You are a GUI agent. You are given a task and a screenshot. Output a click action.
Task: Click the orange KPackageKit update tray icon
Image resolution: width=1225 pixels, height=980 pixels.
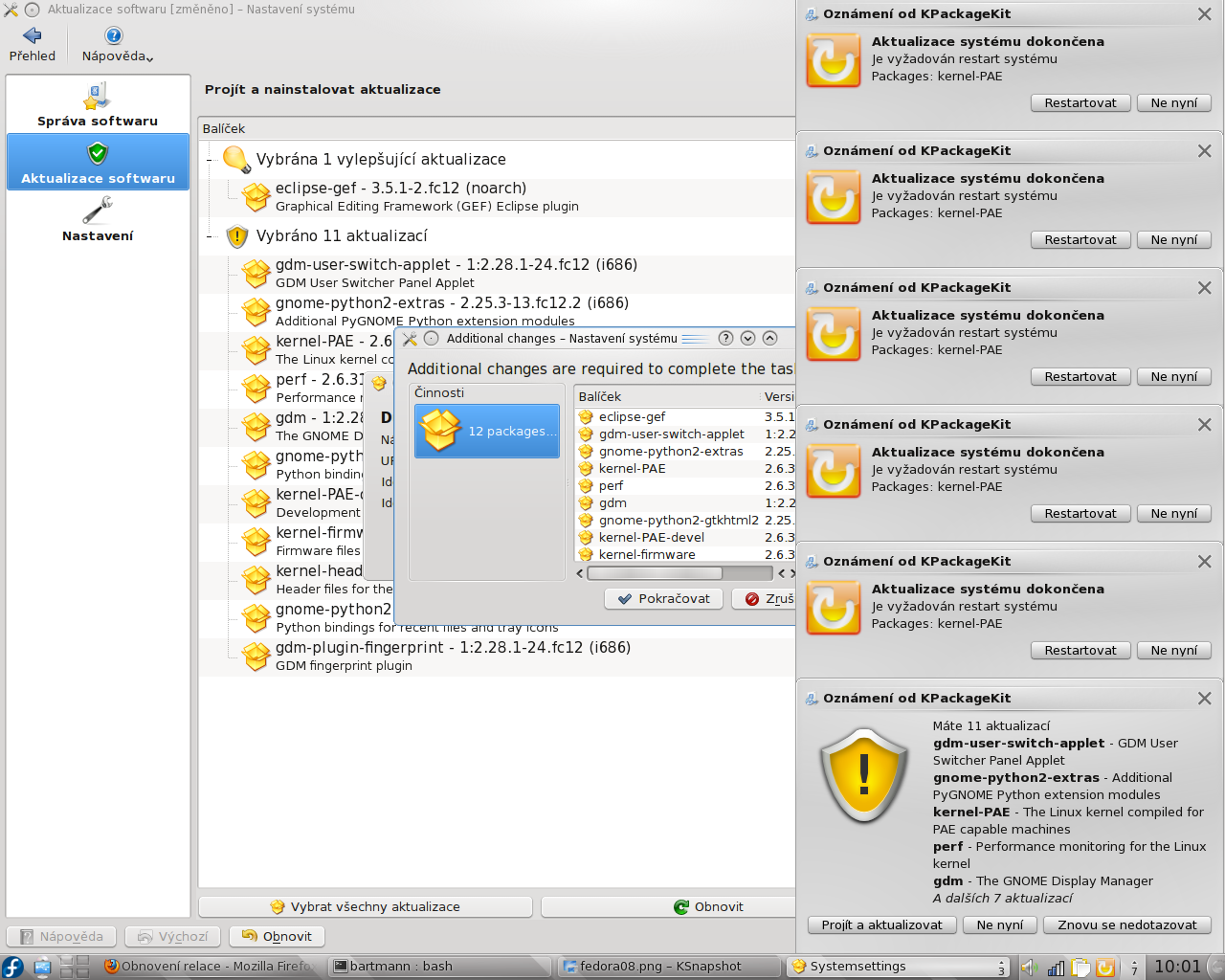tap(1105, 968)
